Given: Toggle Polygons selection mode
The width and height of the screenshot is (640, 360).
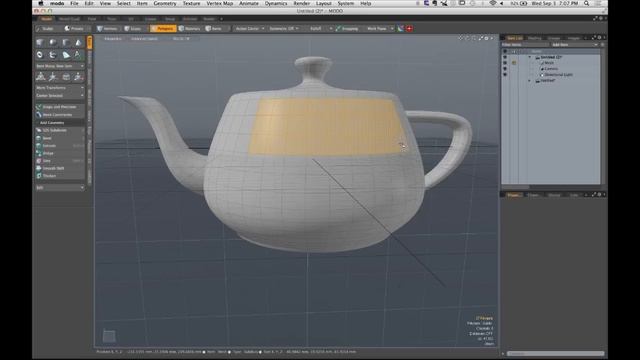Looking at the screenshot, I should [x=162, y=29].
